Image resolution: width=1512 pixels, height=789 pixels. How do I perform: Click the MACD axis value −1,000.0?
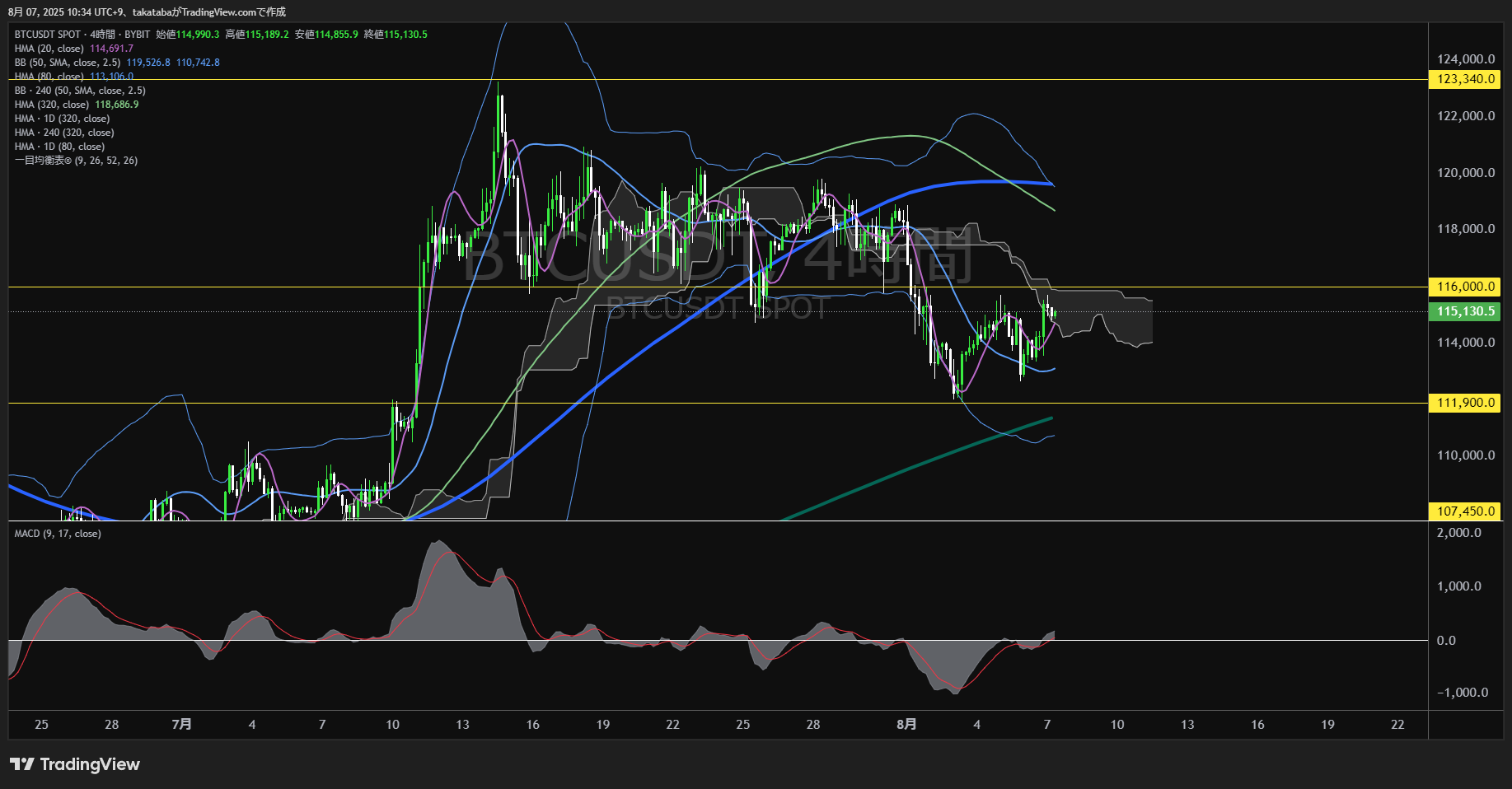point(1463,693)
